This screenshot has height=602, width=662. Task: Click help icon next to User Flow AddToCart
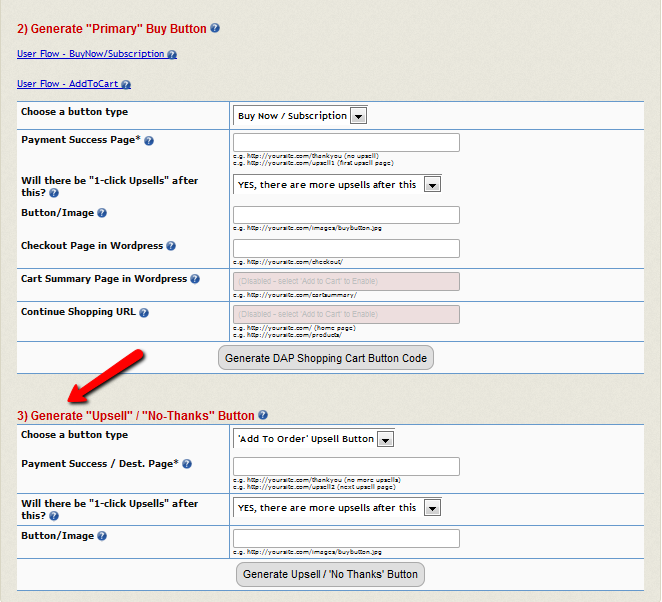click(x=126, y=85)
